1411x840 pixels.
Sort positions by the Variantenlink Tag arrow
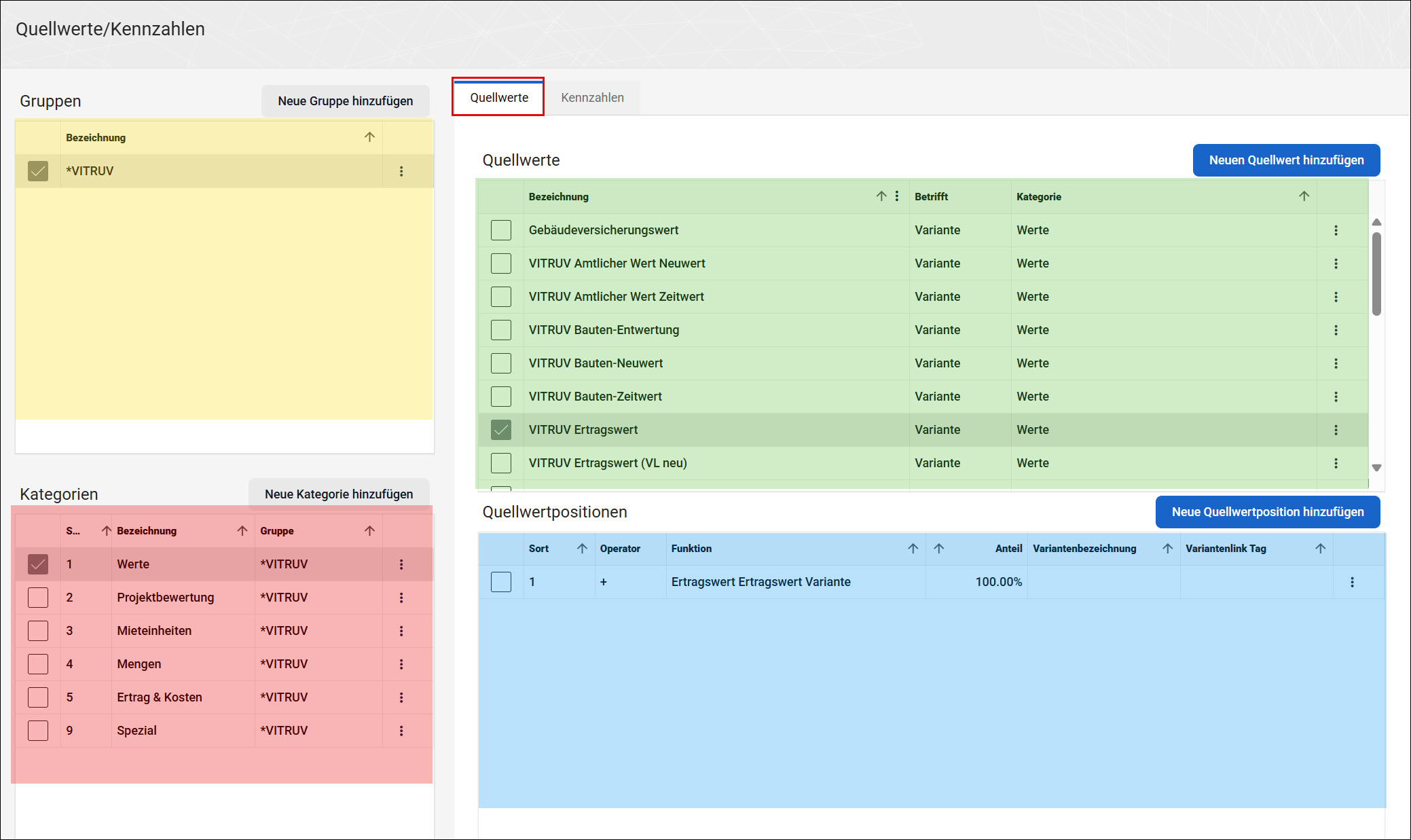(1320, 549)
